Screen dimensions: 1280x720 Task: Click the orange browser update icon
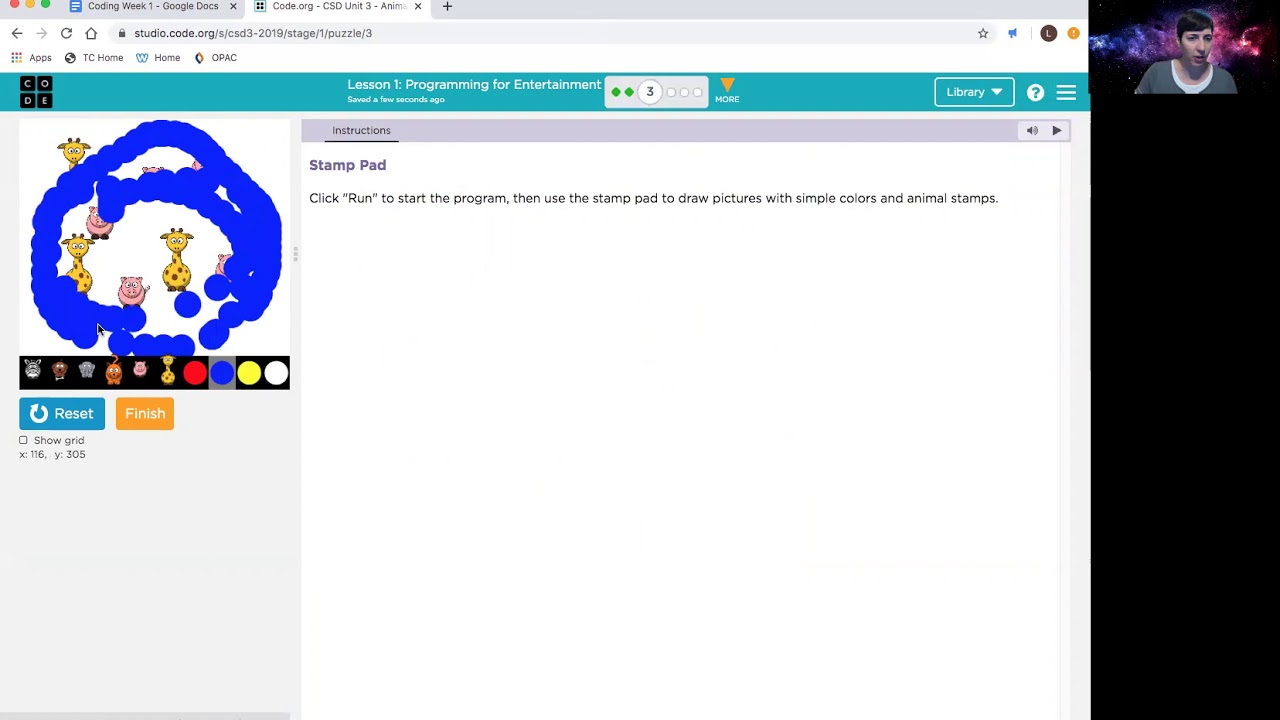tap(1073, 33)
